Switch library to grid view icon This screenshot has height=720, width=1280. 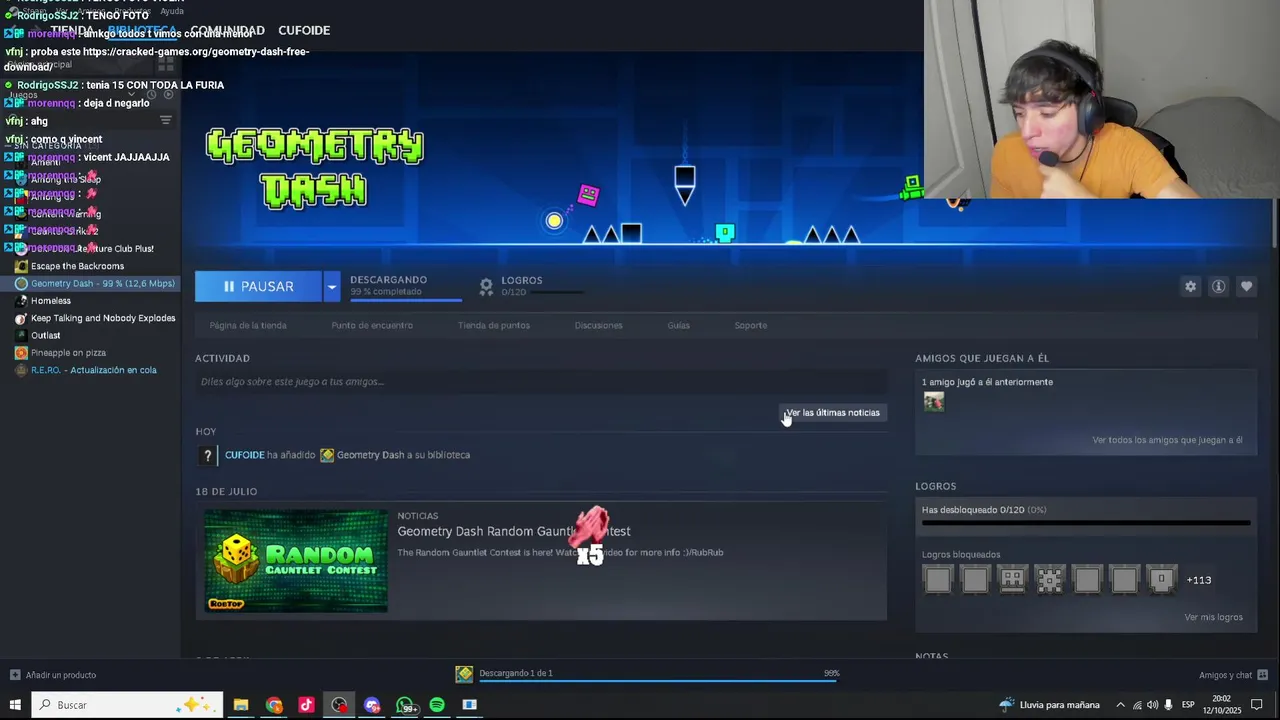point(166,64)
